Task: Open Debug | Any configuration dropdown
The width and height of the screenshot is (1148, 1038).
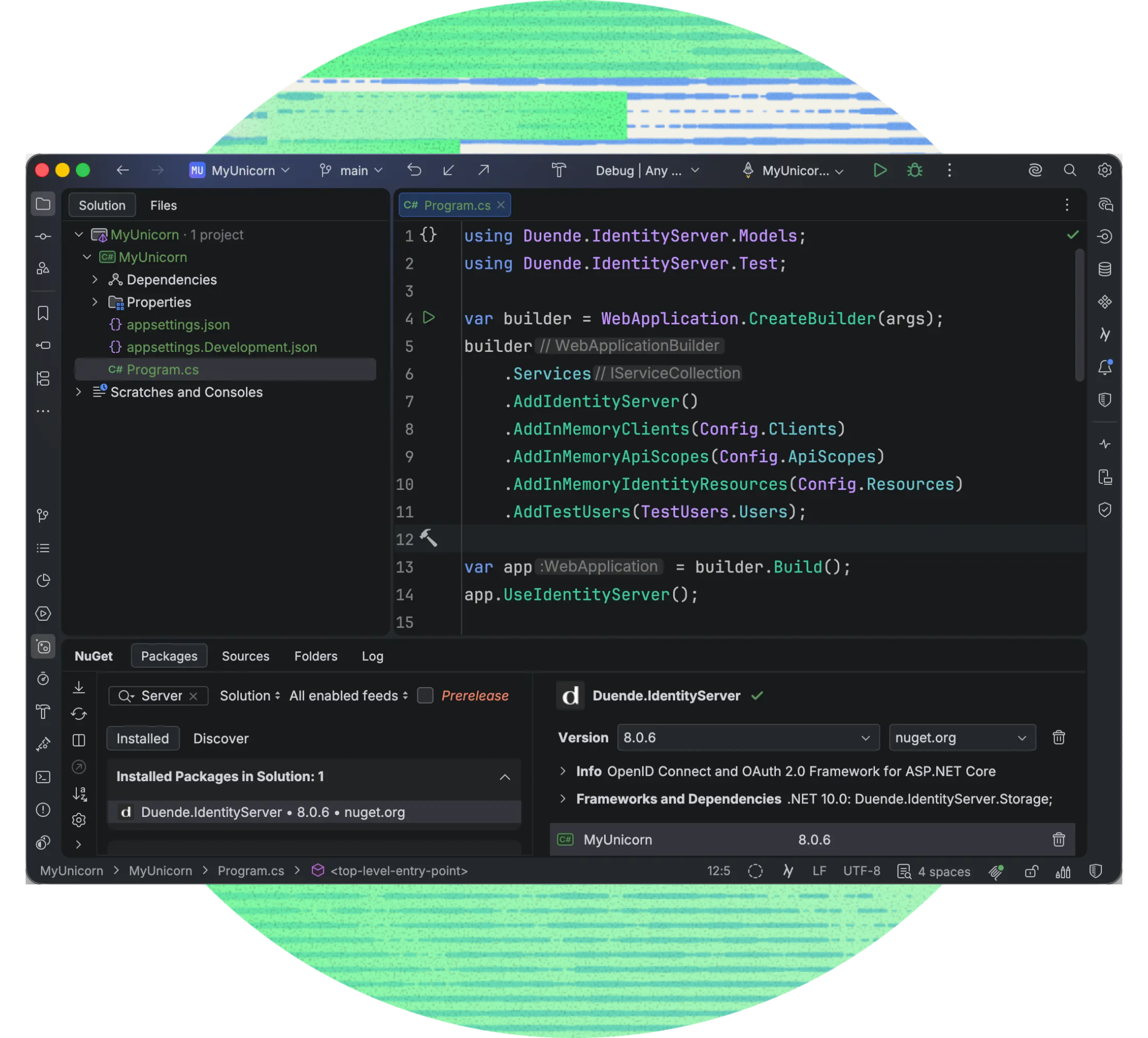Action: tap(648, 170)
